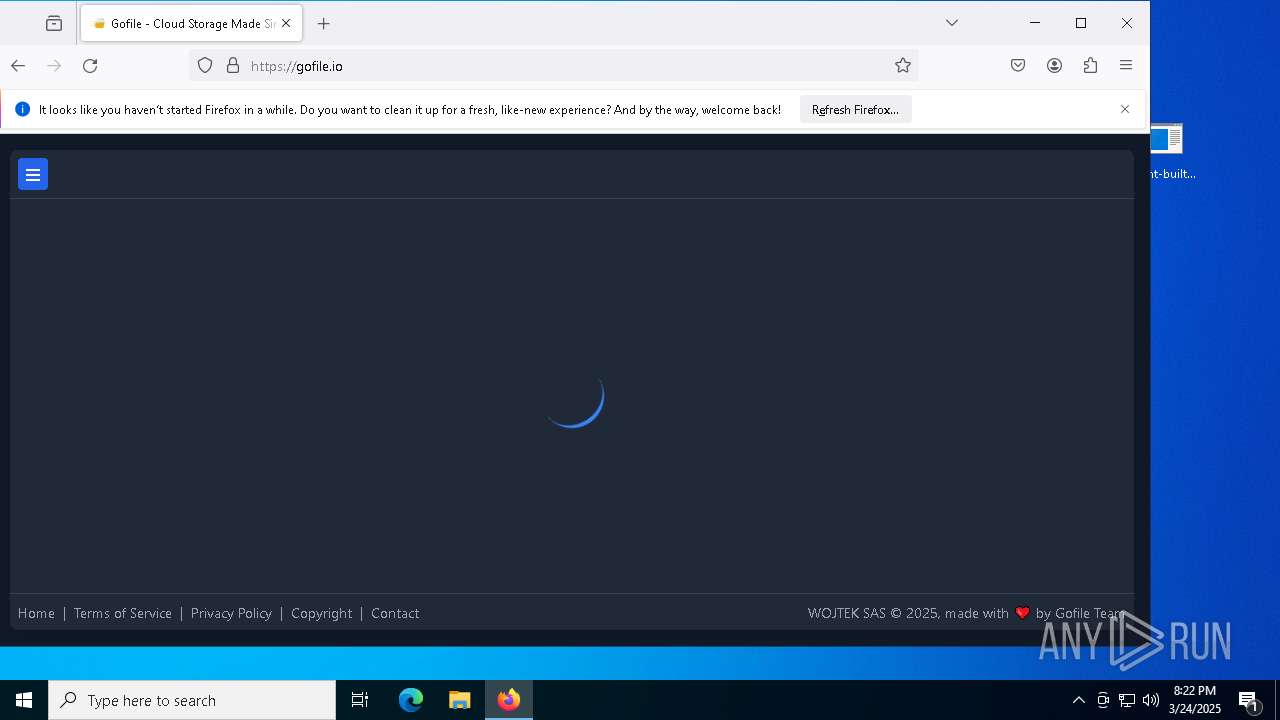
Task: Select the Firefox taskbar icon
Action: 509,700
